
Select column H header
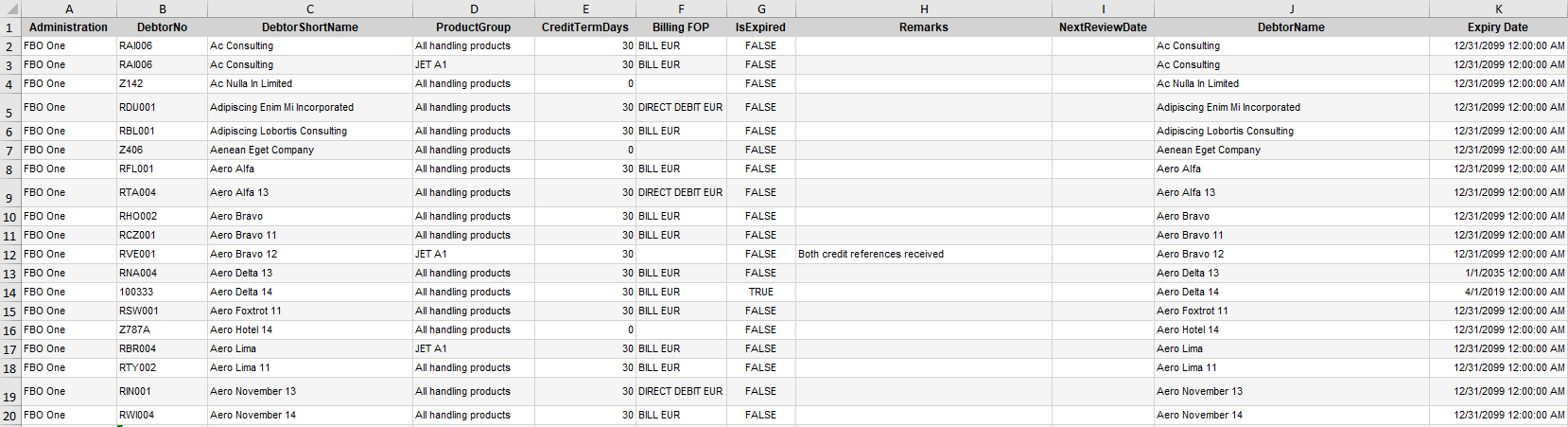tap(924, 9)
